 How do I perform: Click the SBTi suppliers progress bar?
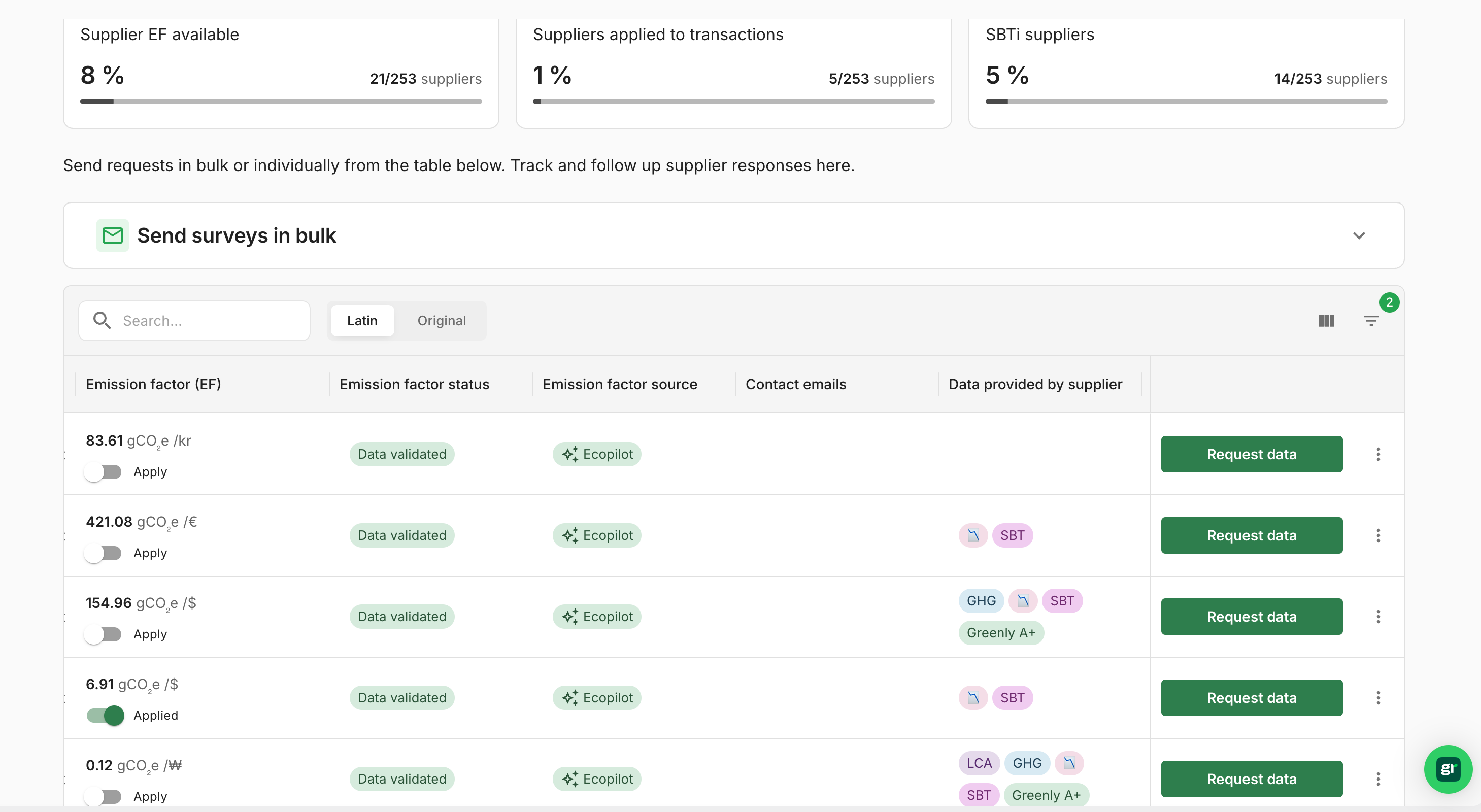coord(1186,101)
